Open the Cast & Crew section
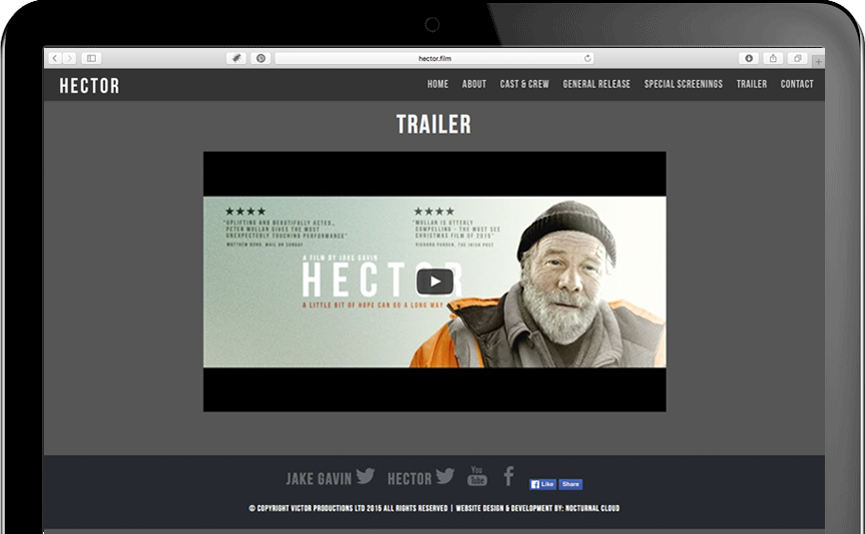Image resolution: width=865 pixels, height=534 pixels. click(524, 84)
